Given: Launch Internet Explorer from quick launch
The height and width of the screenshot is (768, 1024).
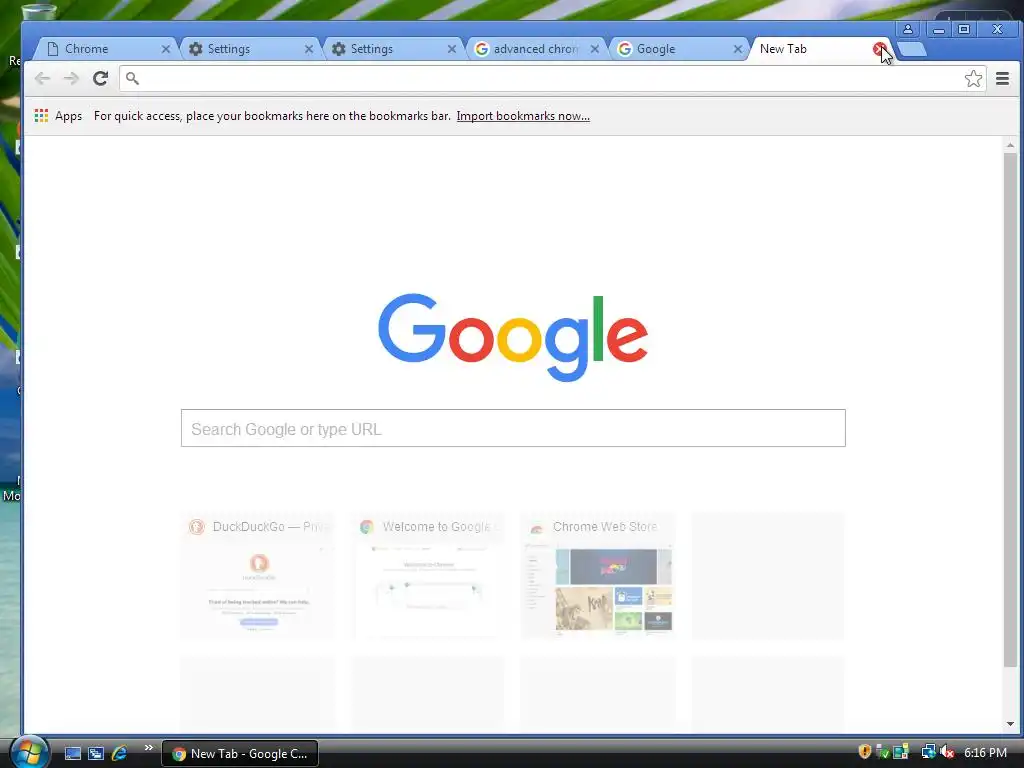Looking at the screenshot, I should point(120,753).
